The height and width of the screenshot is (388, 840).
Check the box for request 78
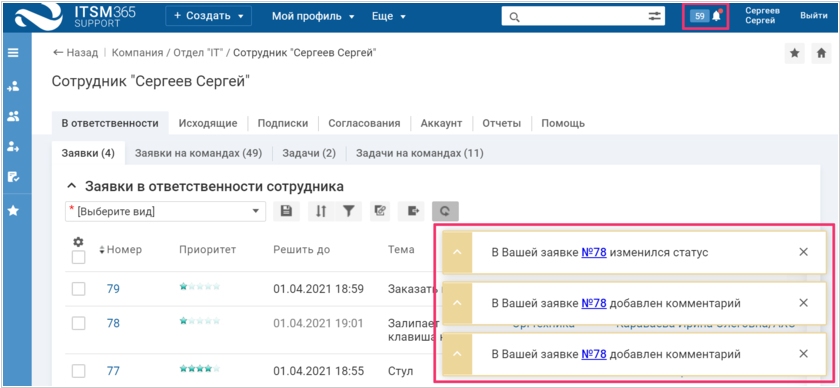78,323
